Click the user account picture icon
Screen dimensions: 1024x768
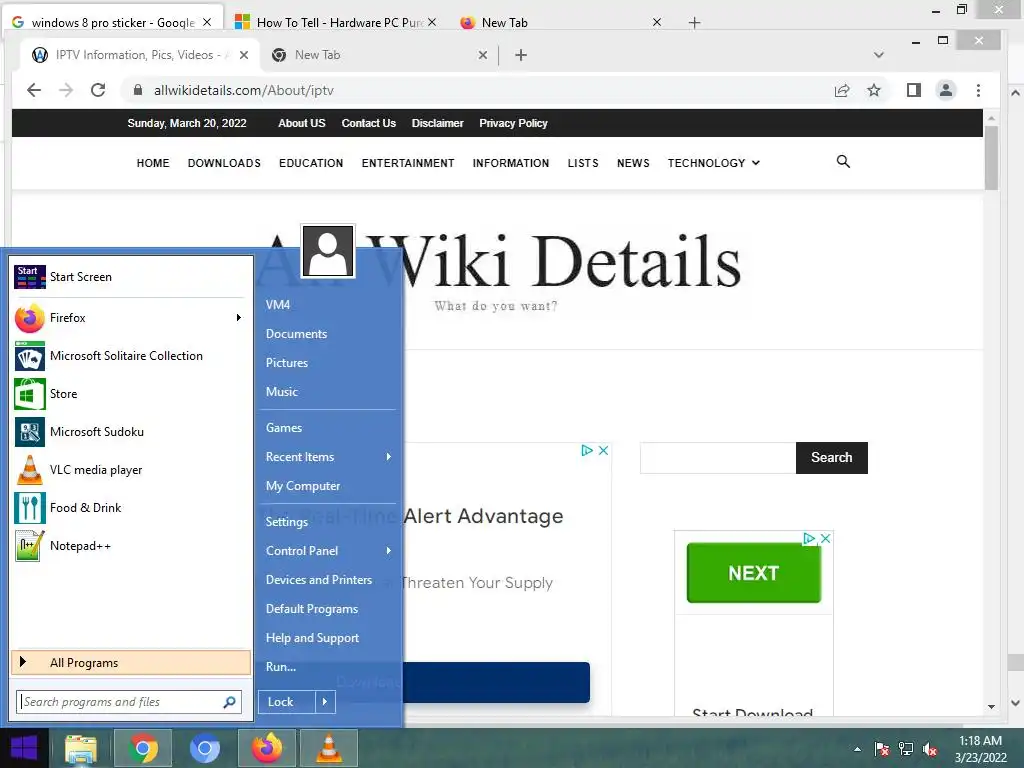328,251
